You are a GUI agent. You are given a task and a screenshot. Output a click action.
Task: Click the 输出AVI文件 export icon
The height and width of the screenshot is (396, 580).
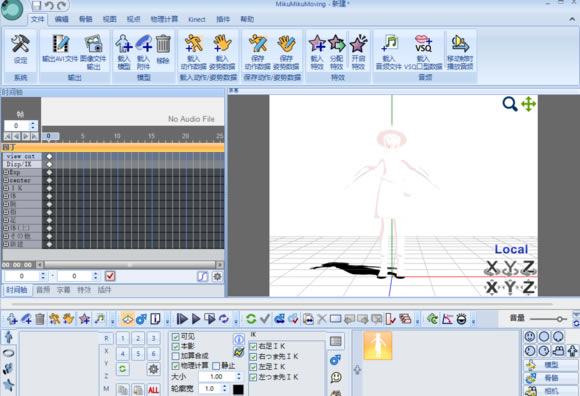[x=60, y=44]
